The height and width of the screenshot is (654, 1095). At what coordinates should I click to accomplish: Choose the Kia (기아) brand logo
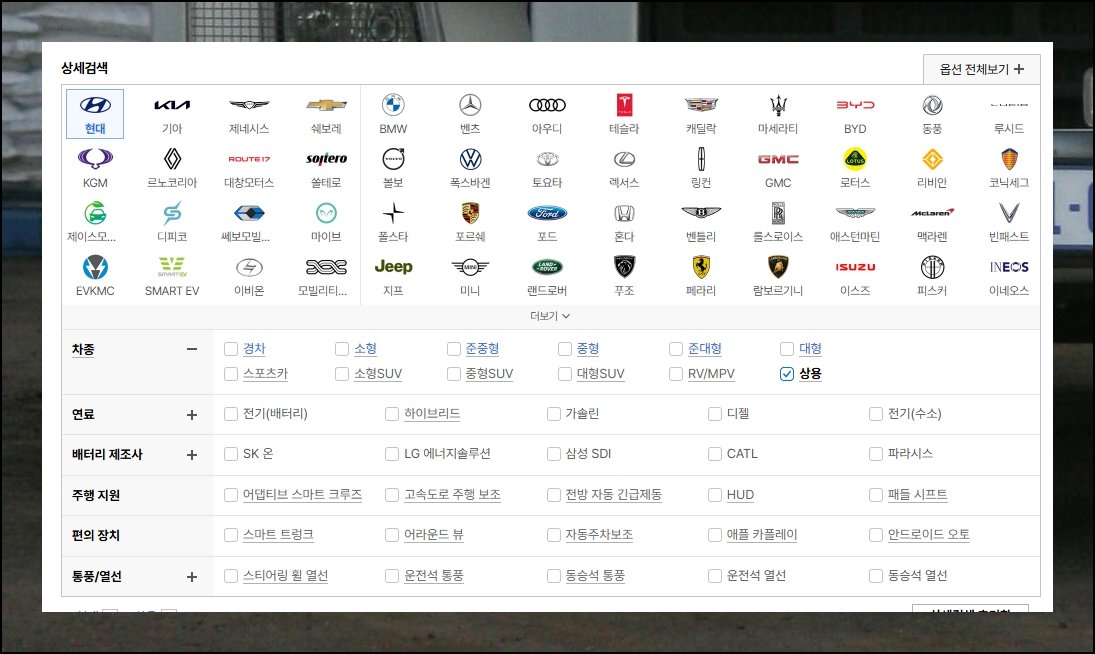(x=172, y=105)
